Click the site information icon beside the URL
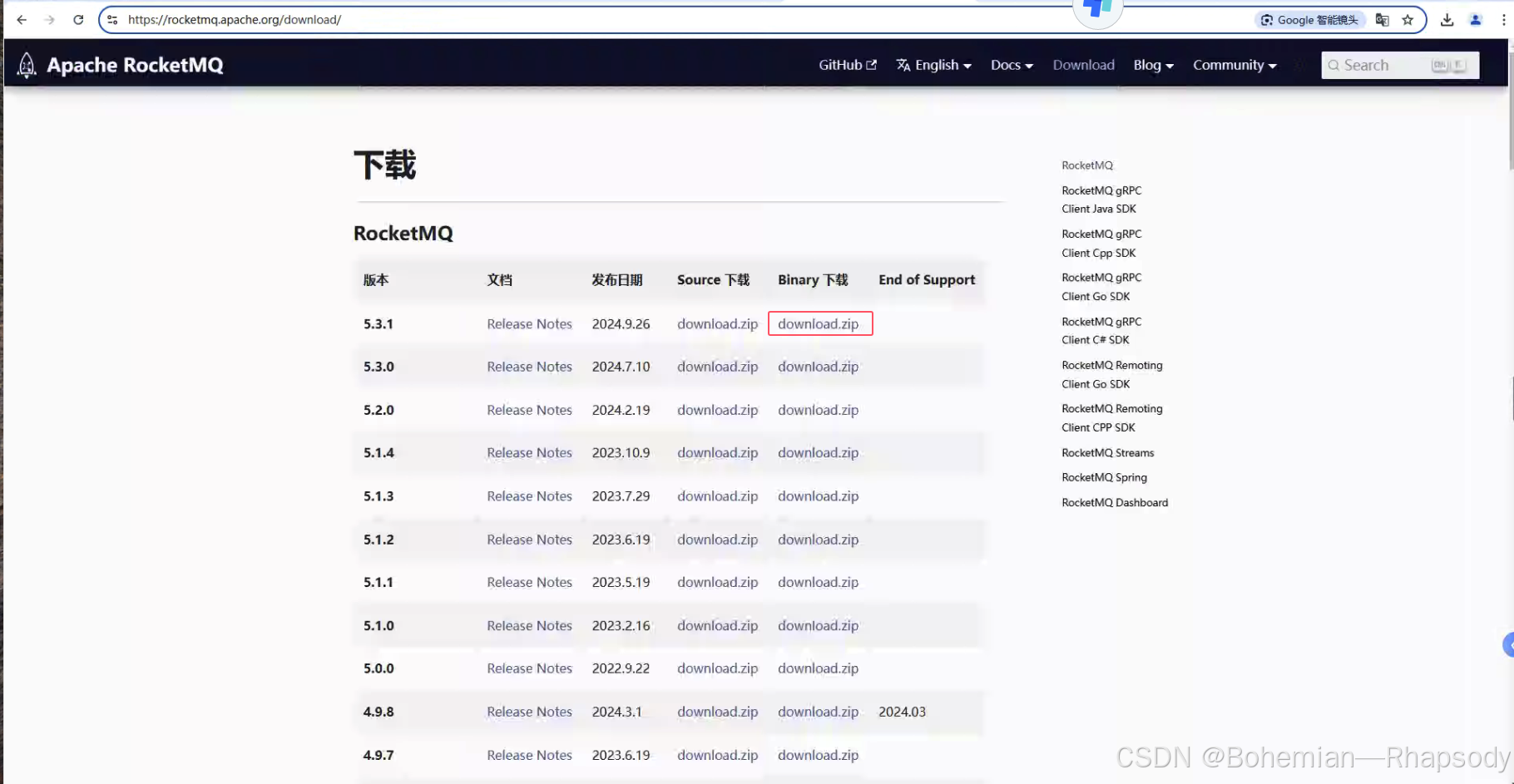1514x784 pixels. [x=111, y=19]
